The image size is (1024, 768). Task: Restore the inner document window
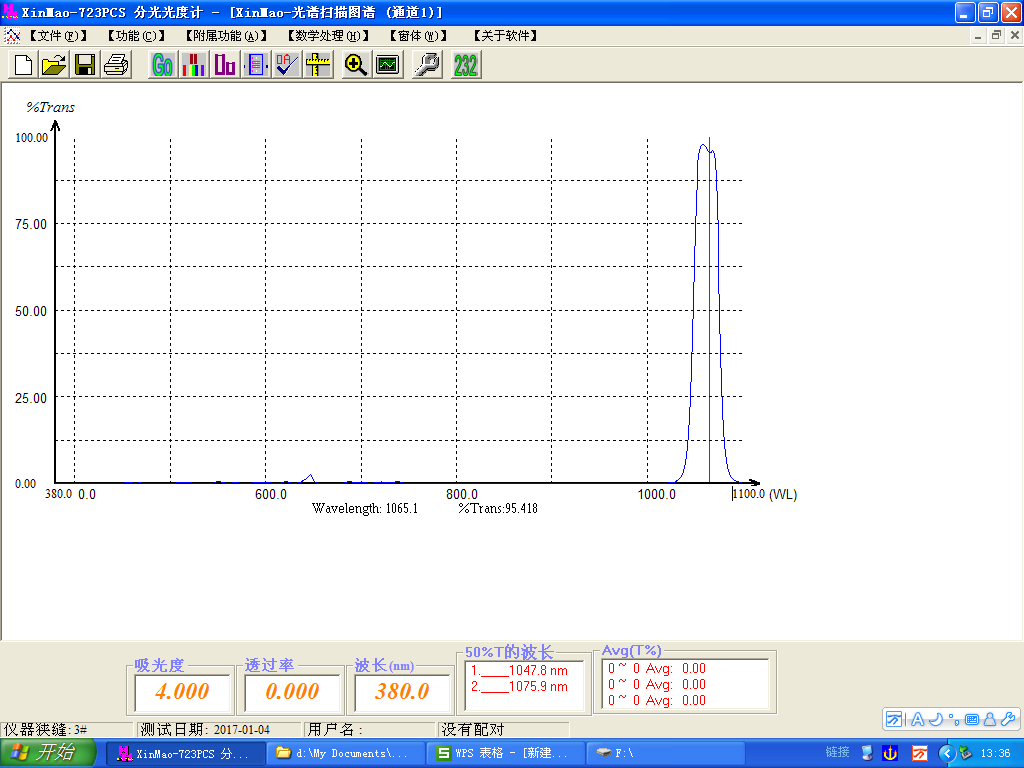click(996, 35)
